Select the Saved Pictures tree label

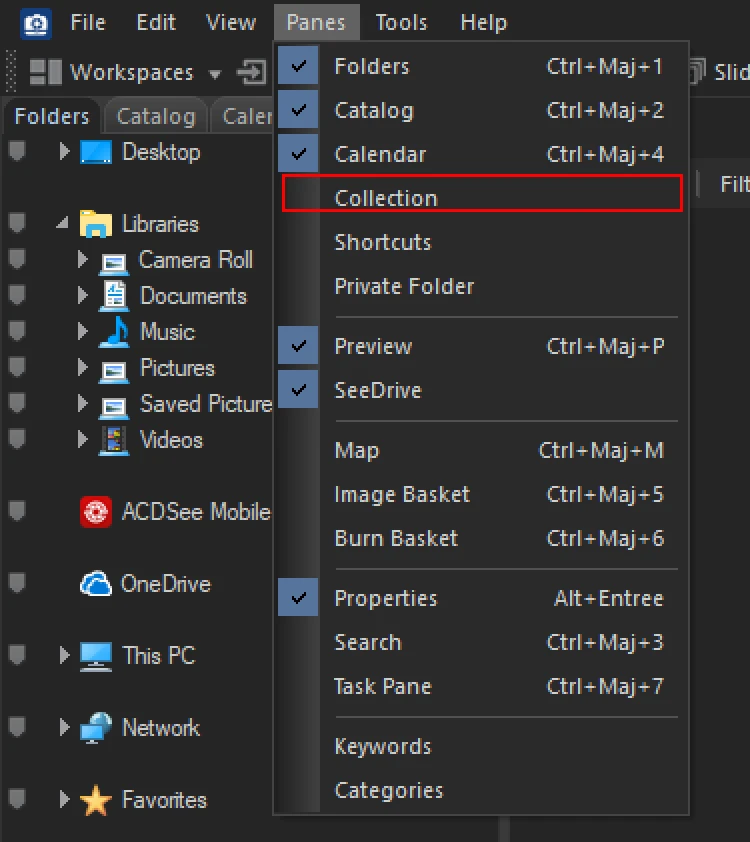[206, 404]
